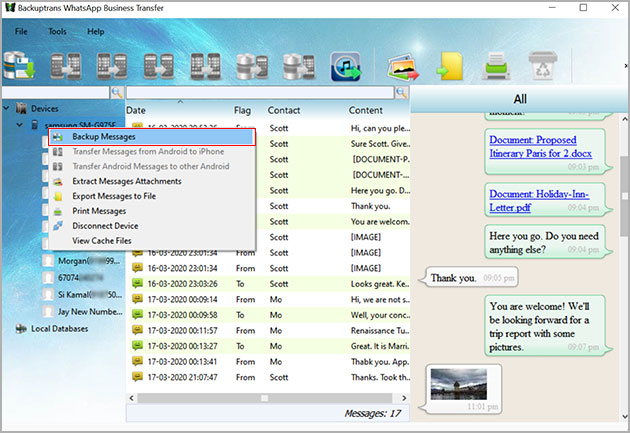Sort messages by the Contact column header
This screenshot has height=433, width=630.
(284, 110)
